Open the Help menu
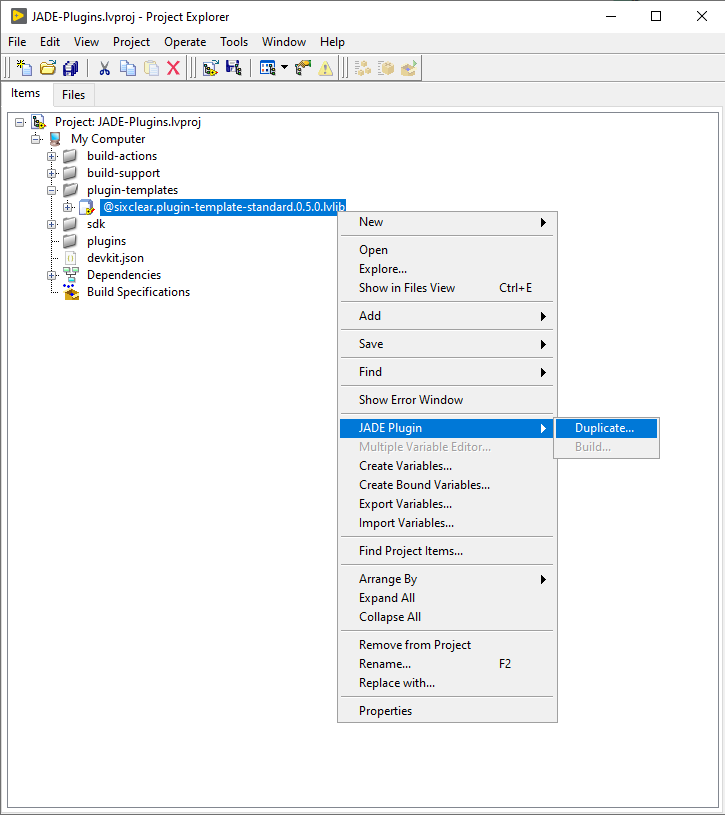725x815 pixels. 332,42
